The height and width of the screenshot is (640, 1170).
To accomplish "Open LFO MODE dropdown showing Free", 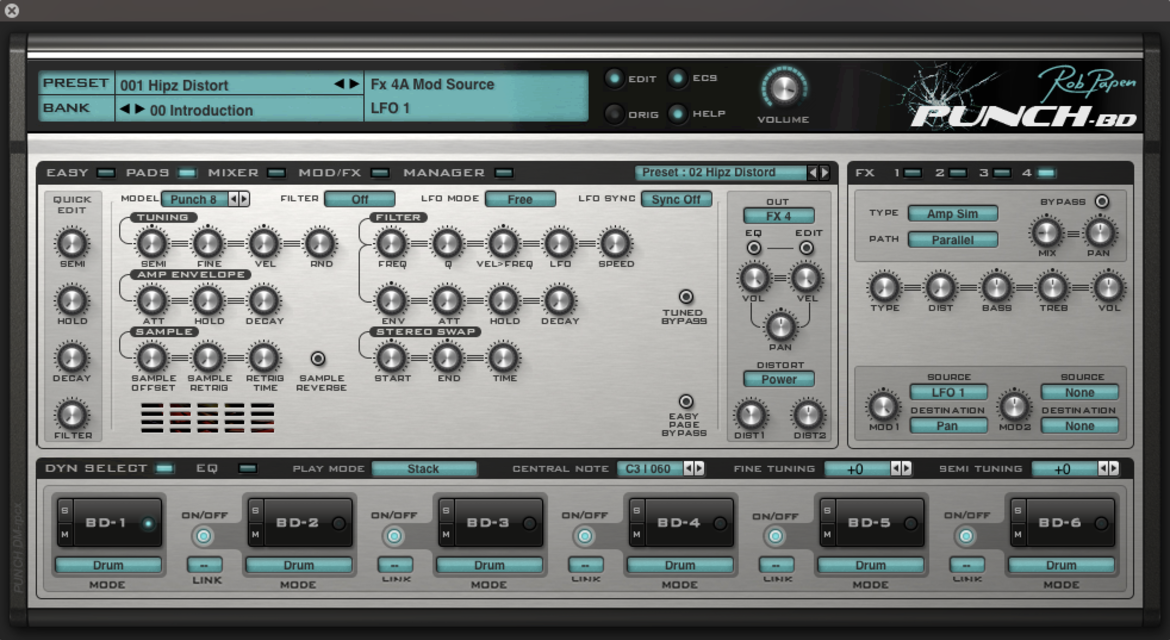I will point(520,199).
